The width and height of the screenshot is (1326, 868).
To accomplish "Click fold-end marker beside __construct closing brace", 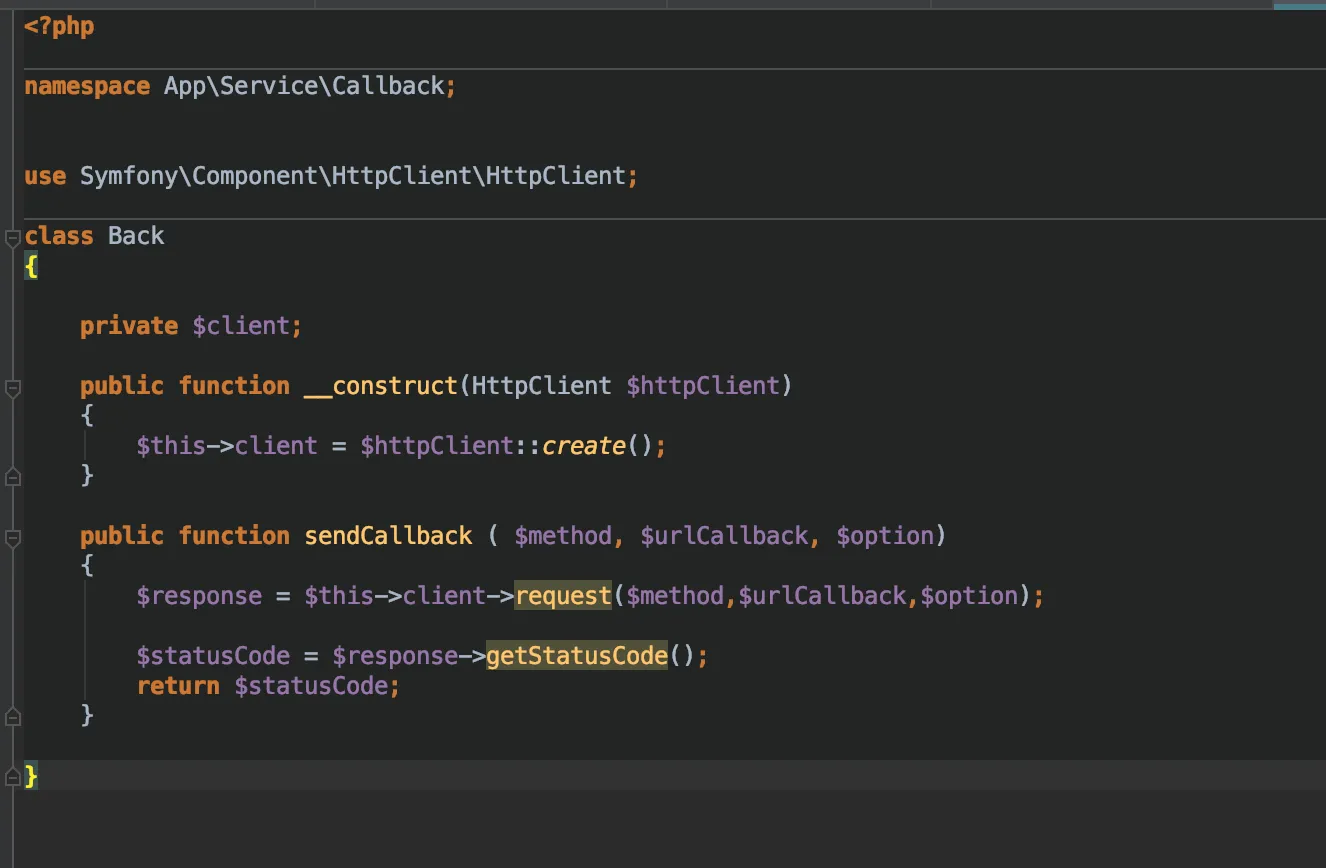I will [12, 476].
